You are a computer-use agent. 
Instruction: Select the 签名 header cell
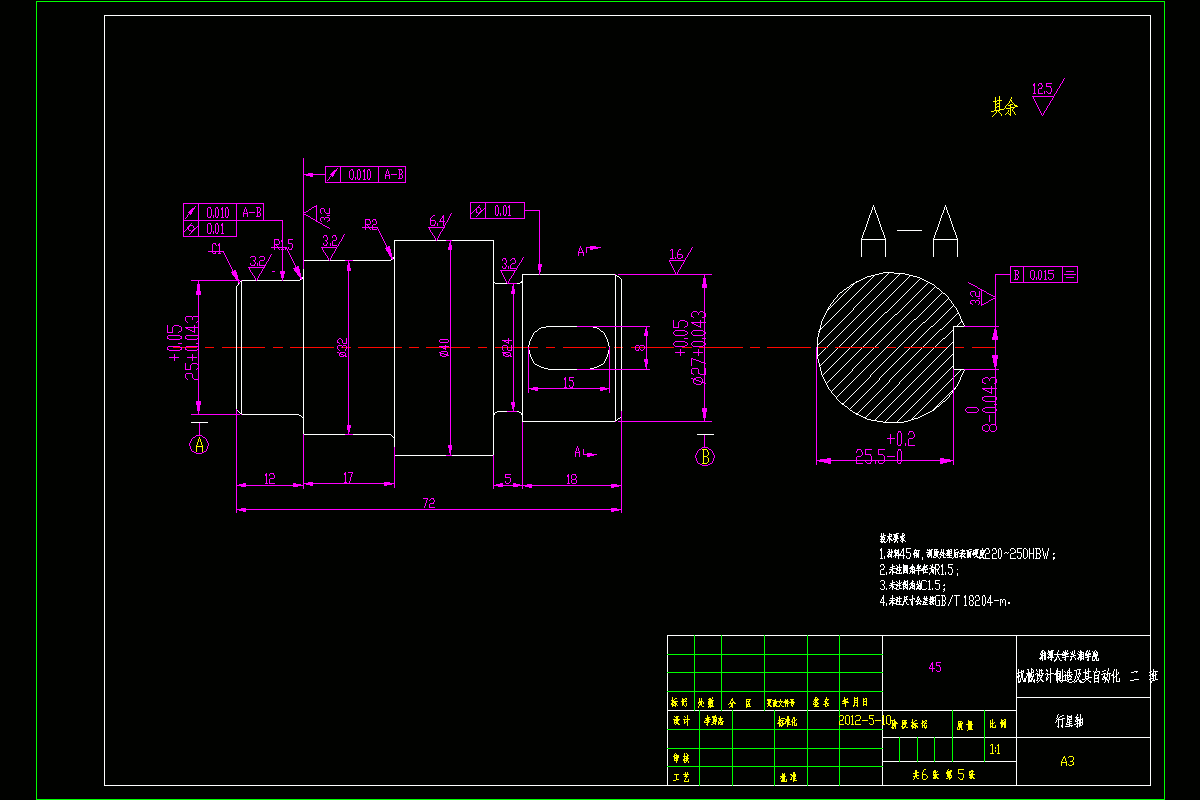pos(822,702)
